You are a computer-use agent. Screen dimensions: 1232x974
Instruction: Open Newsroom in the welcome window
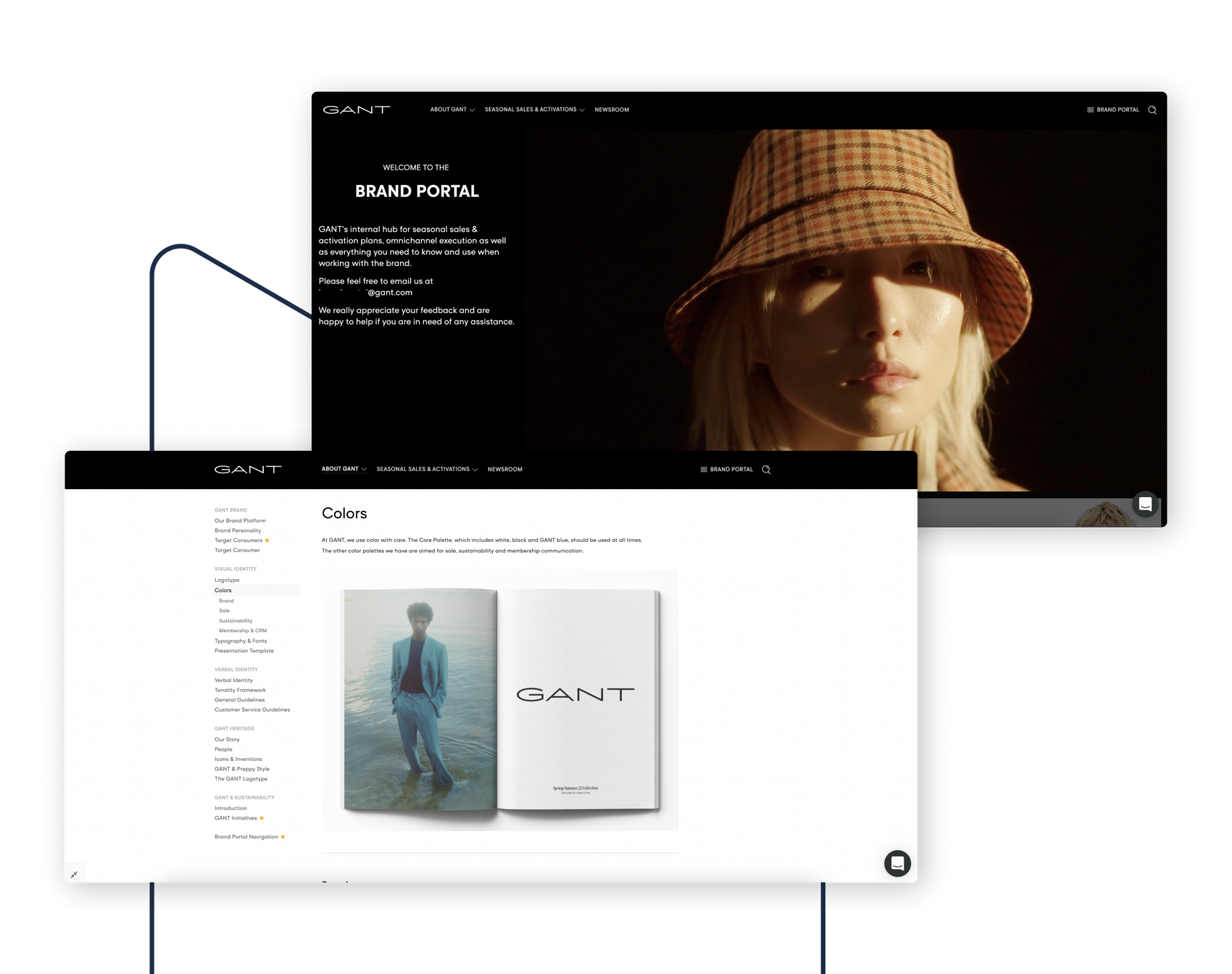[612, 110]
